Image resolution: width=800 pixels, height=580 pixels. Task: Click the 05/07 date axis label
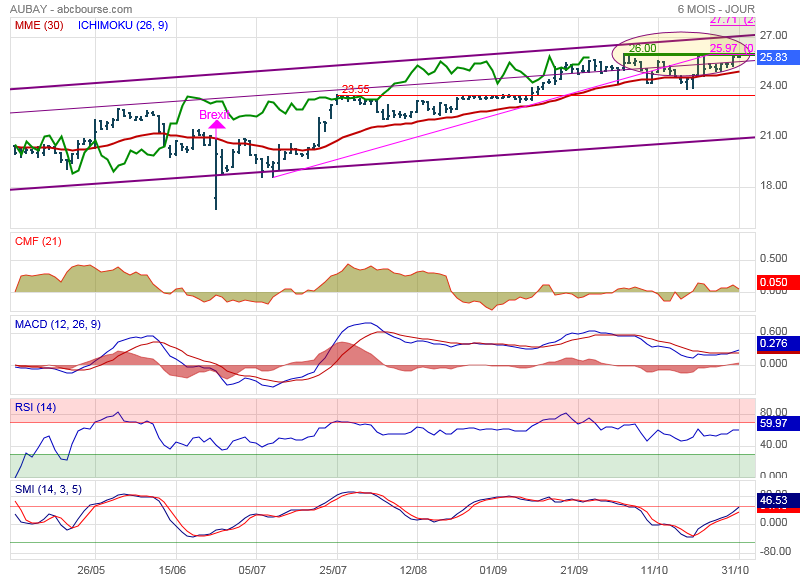pyautogui.click(x=253, y=569)
